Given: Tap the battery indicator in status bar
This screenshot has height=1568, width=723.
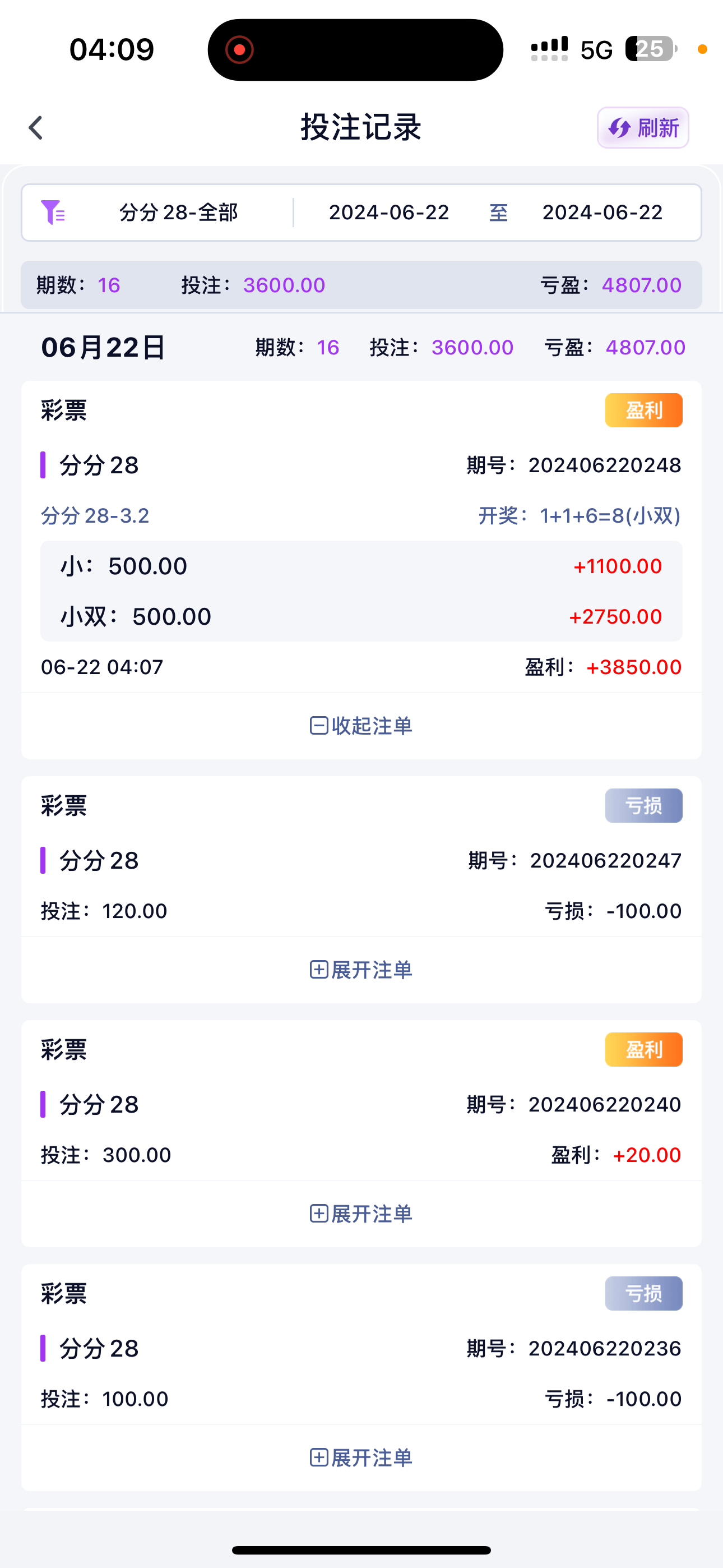Looking at the screenshot, I should pos(651,49).
